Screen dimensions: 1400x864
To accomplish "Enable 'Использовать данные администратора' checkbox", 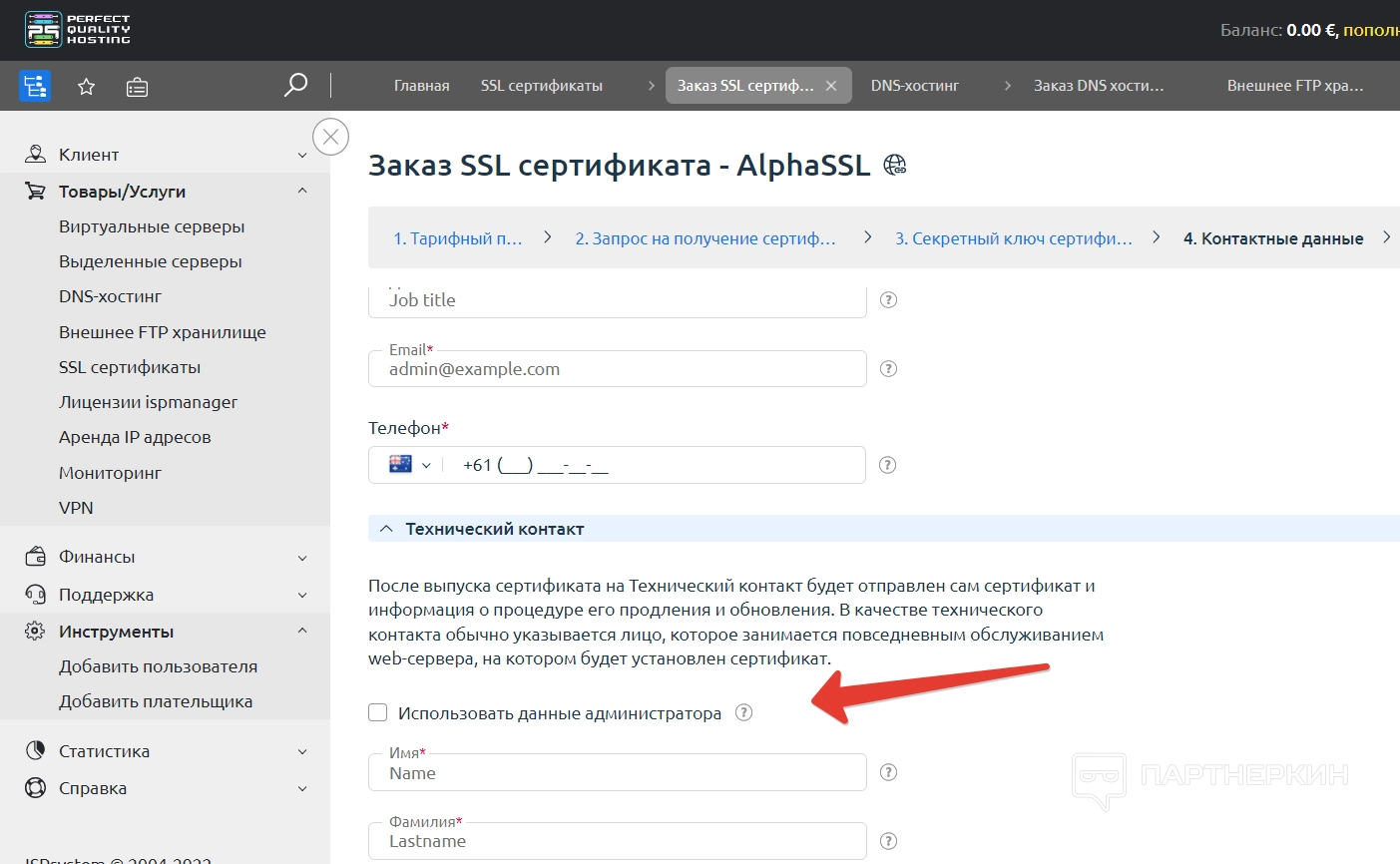I will [378, 712].
